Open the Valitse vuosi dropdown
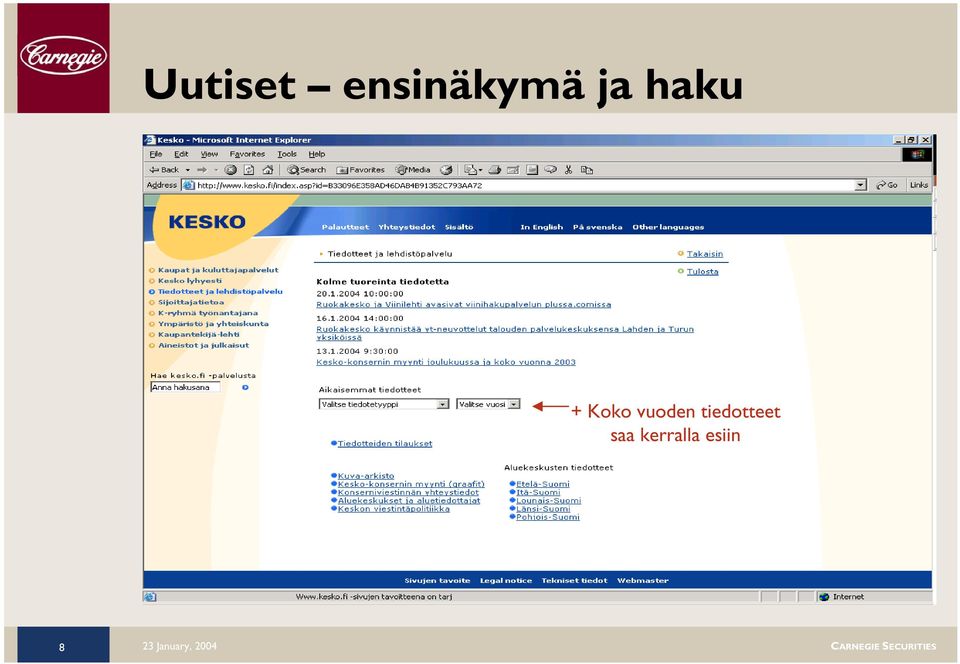The width and height of the screenshot is (960, 664). tap(488, 405)
